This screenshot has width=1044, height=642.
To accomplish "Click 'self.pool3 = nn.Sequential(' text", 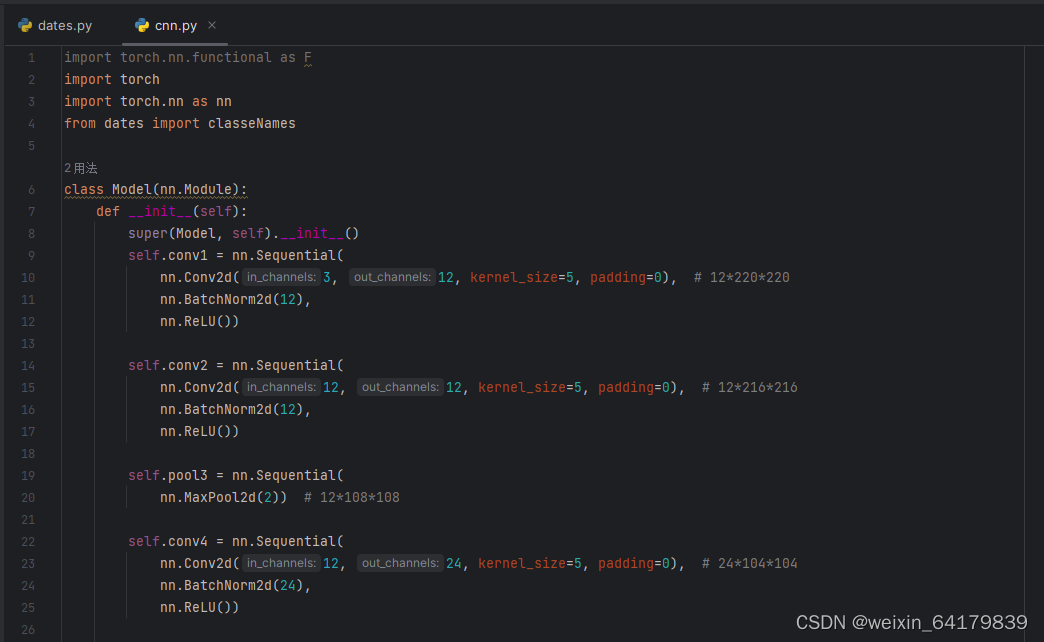I will tap(236, 475).
